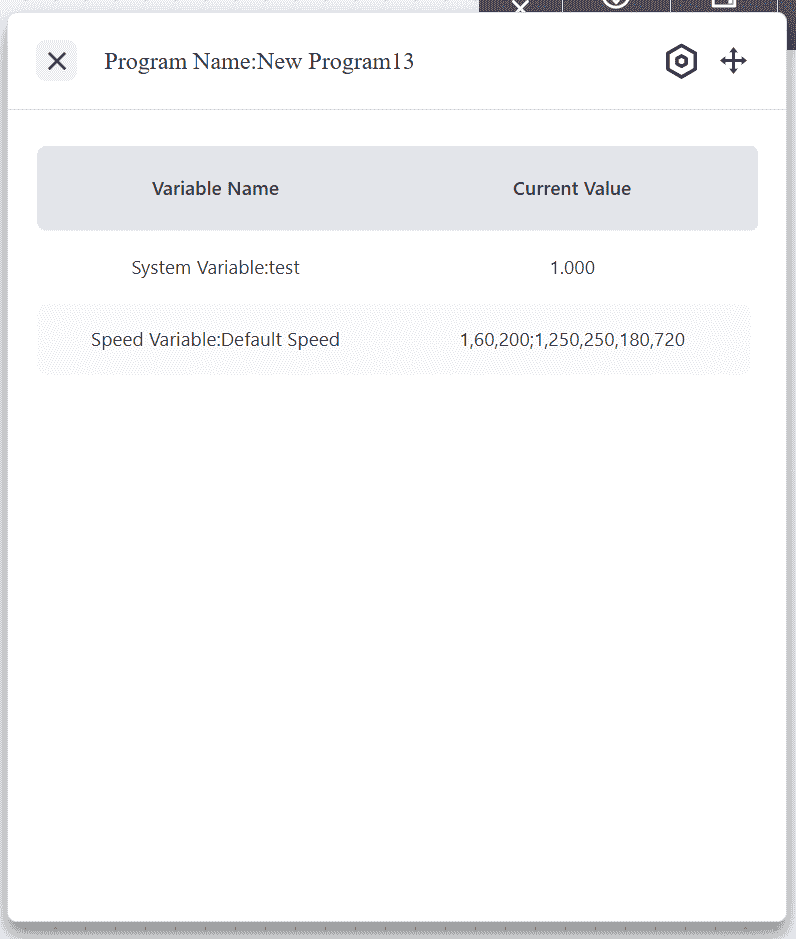Click the Program Name:New Program13 title
The height and width of the screenshot is (939, 796).
[x=259, y=62]
